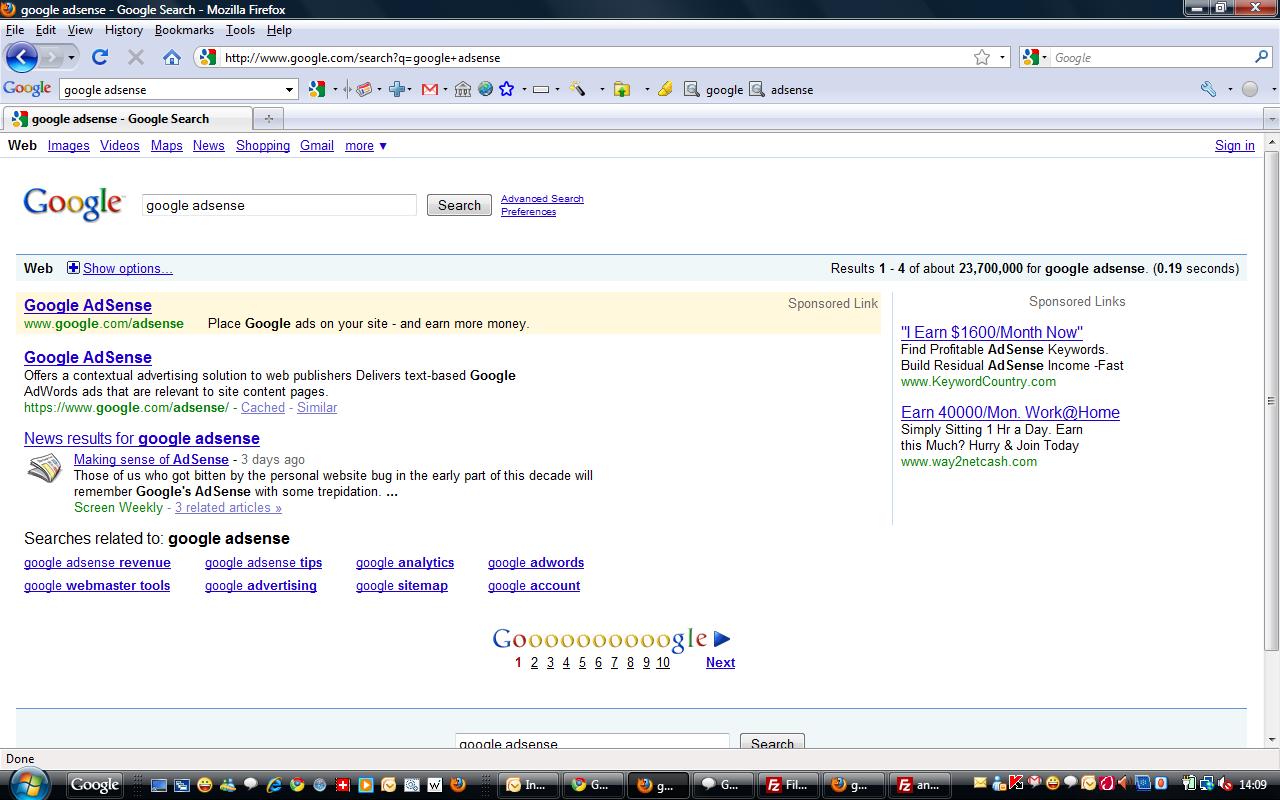Image resolution: width=1280 pixels, height=800 pixels.
Task: Open a new tab with the plus button
Action: pos(268,118)
